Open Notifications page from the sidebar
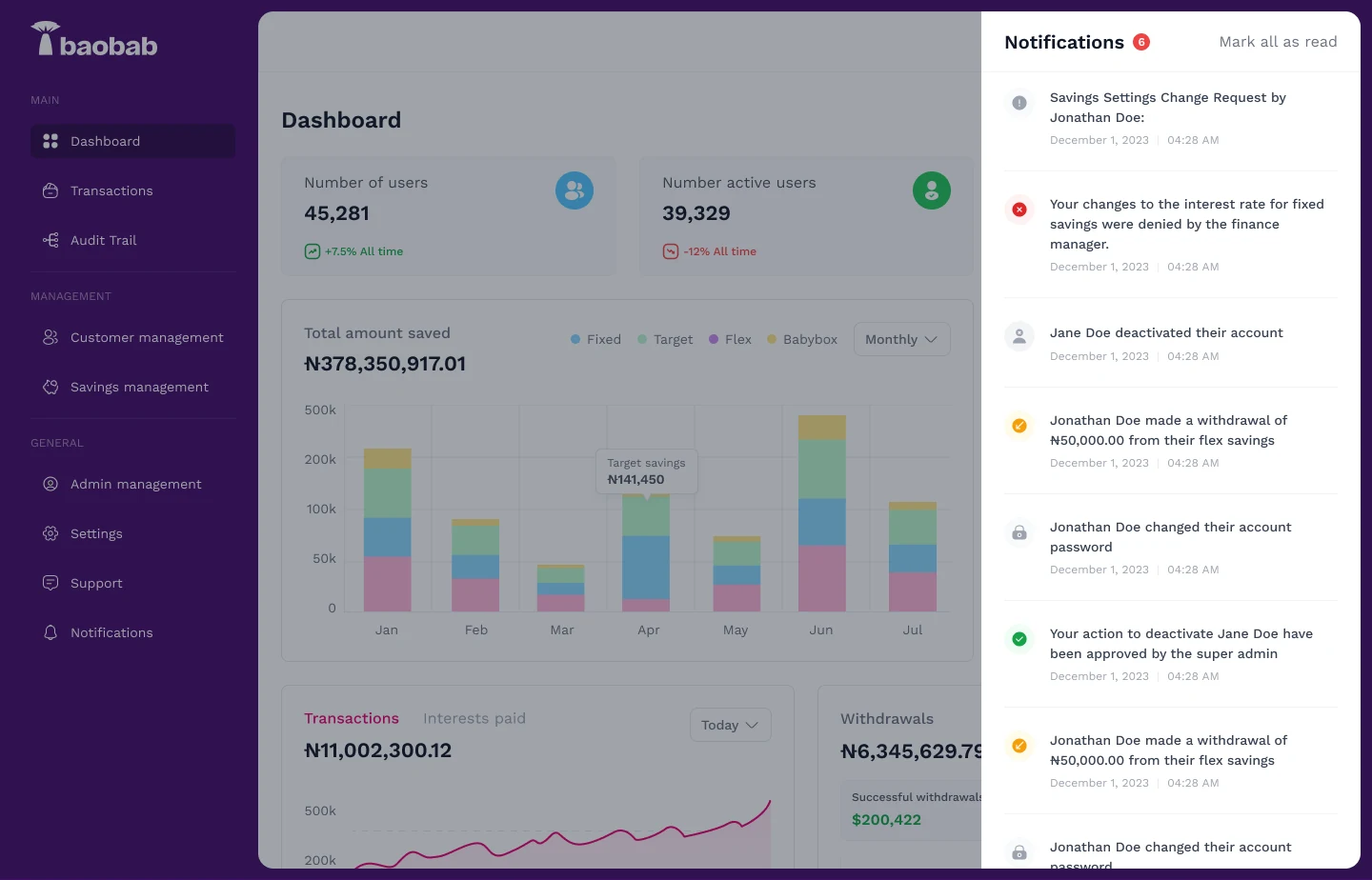Screen dimensions: 1372x880 pyautogui.click(x=132, y=632)
